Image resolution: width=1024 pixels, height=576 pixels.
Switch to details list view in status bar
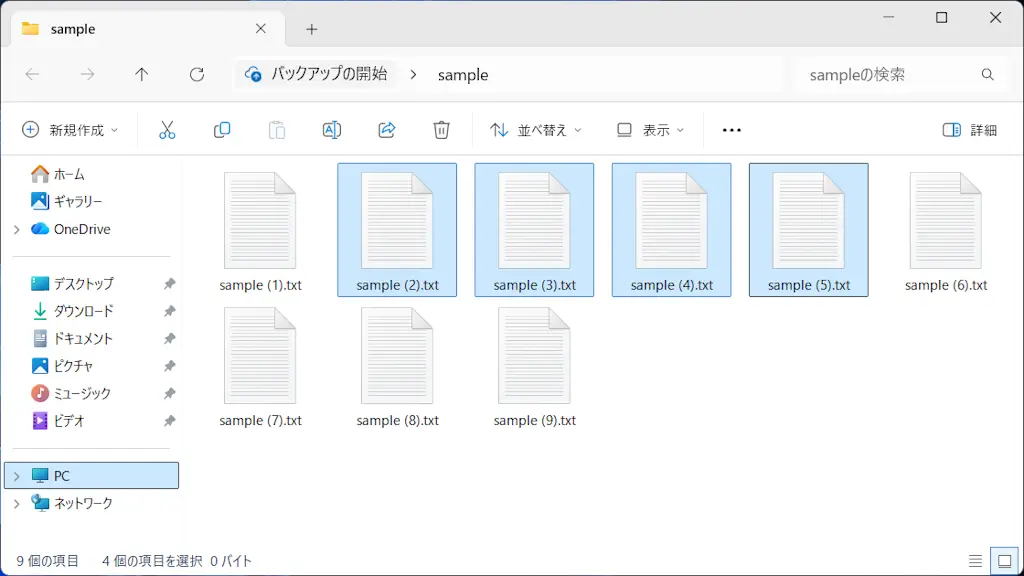click(975, 561)
